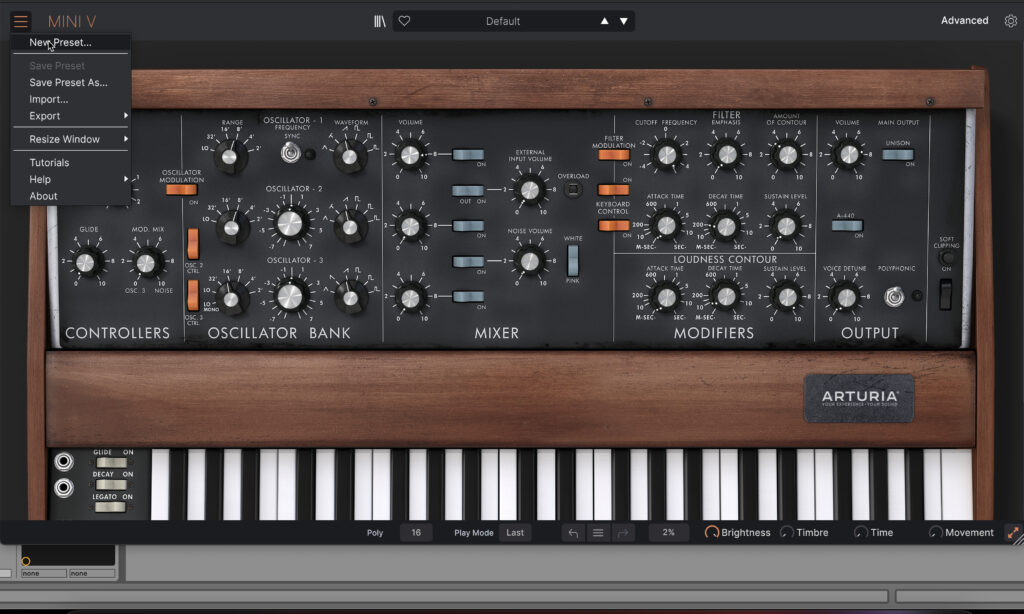Open the edit history list icon

point(598,533)
